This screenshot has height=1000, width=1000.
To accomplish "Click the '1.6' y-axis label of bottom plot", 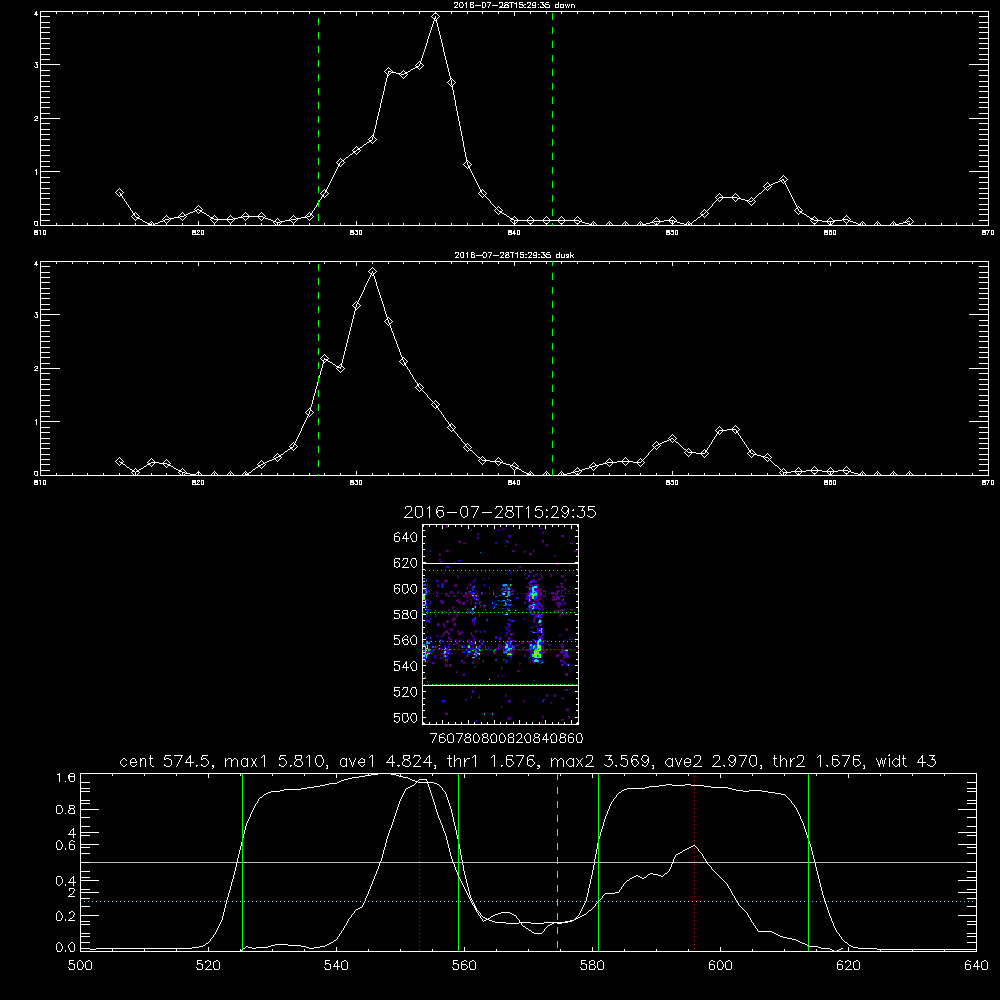I will point(66,777).
